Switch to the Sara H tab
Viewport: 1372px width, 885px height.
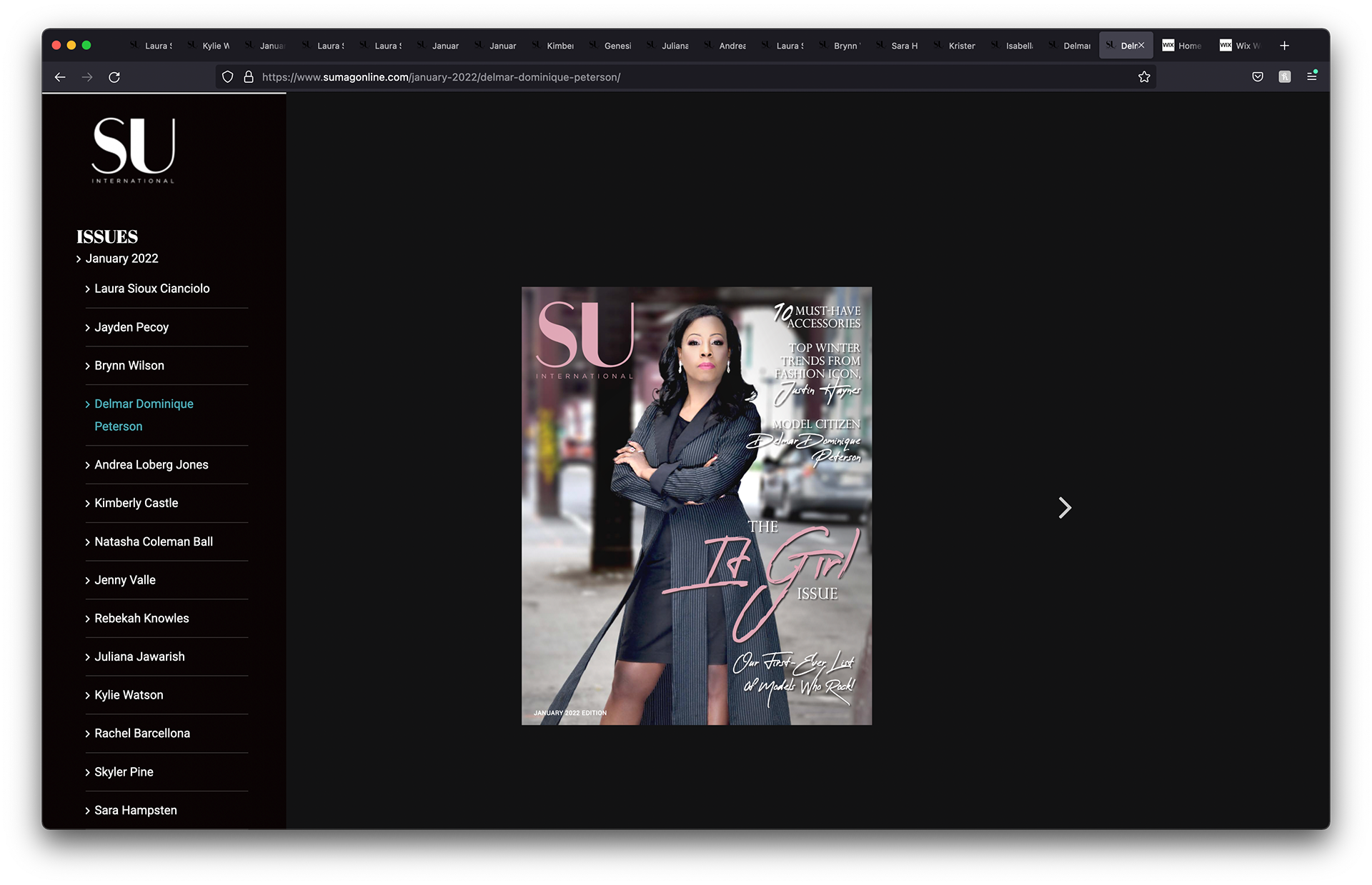(898, 46)
